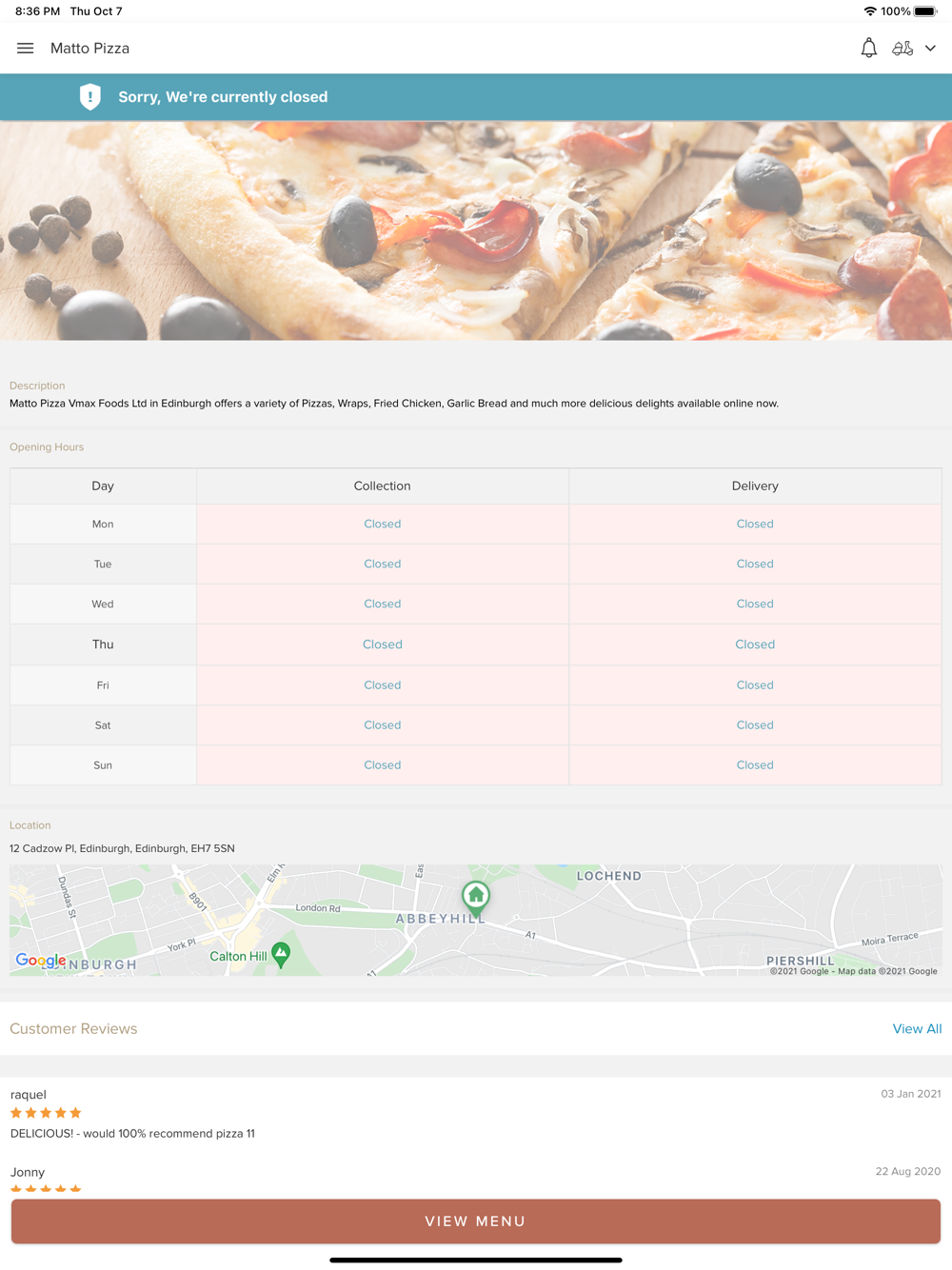The height and width of the screenshot is (1270, 952).
Task: Select the Collection column header
Action: point(383,486)
